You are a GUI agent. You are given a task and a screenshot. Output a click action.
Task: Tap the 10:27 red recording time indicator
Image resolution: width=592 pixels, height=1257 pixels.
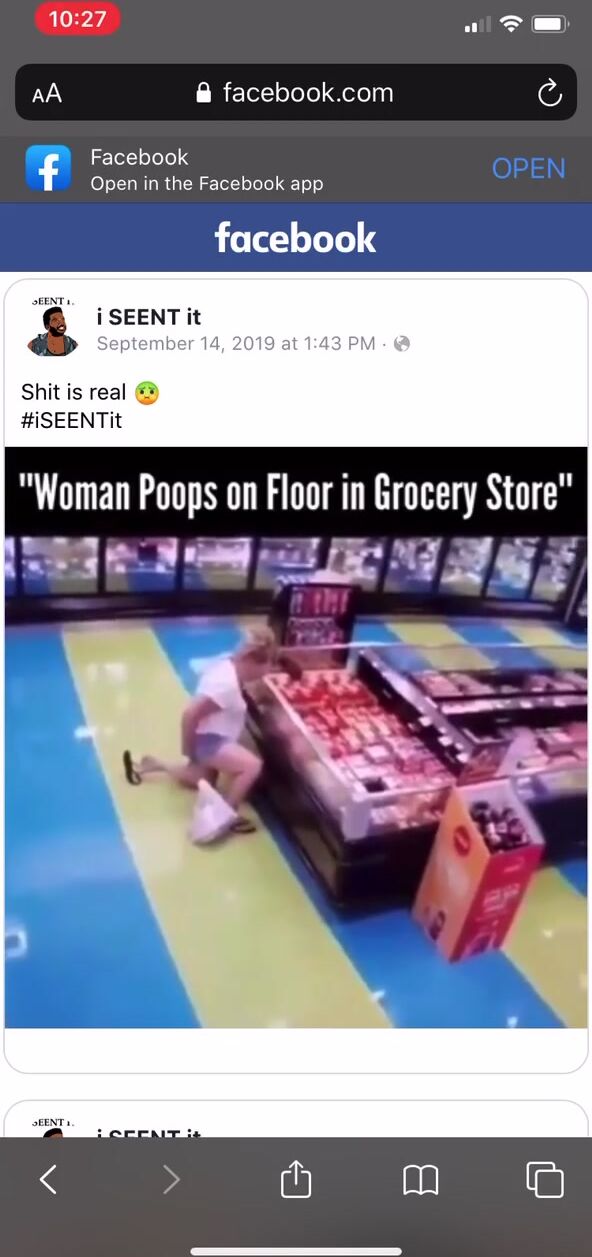tap(77, 19)
